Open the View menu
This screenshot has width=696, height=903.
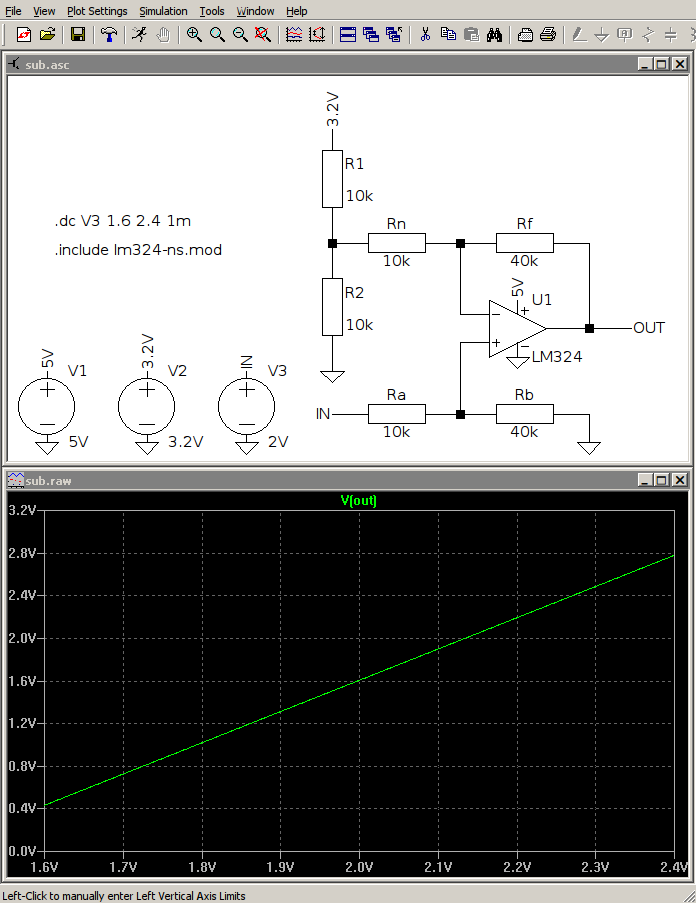(44, 11)
